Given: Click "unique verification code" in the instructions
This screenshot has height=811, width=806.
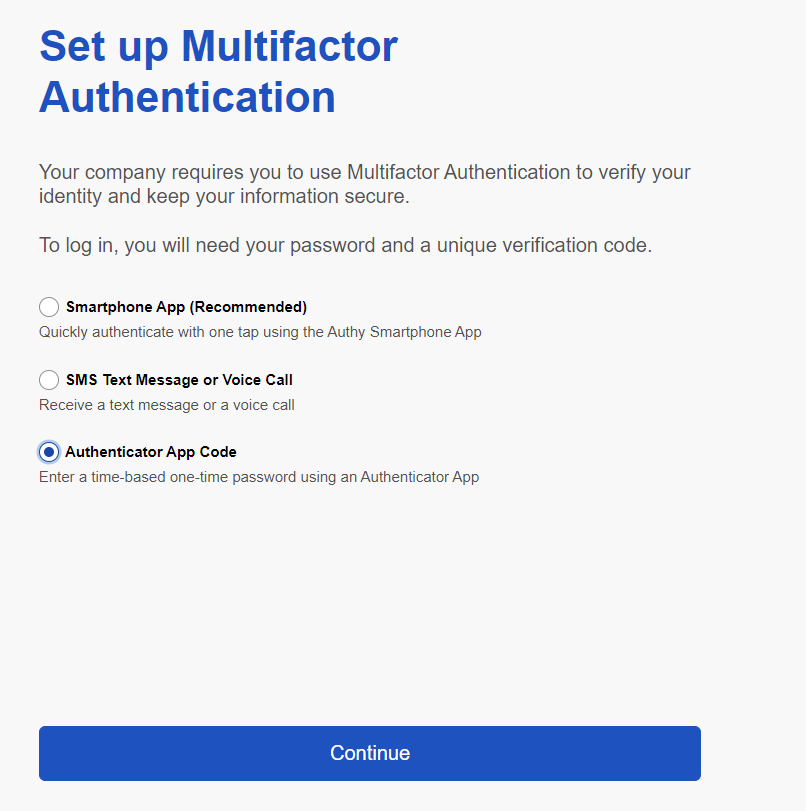Looking at the screenshot, I should (x=543, y=245).
